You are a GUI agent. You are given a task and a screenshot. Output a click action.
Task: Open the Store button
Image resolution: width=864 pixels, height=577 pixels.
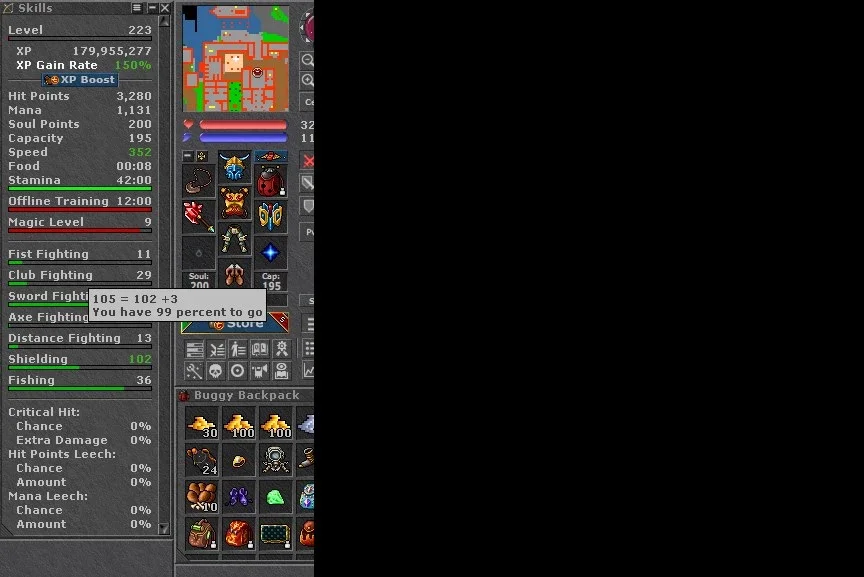[x=235, y=325]
